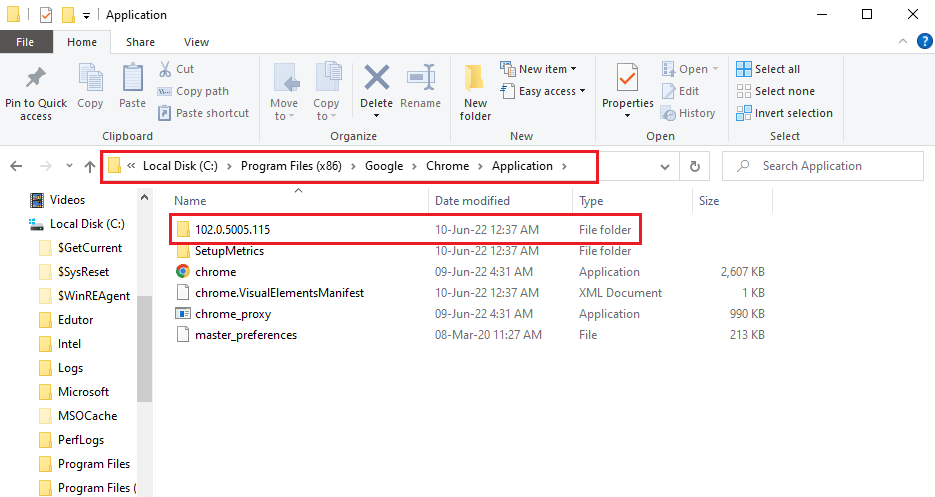Click the Open ribbon command
The height and width of the screenshot is (497, 935).
pos(690,69)
